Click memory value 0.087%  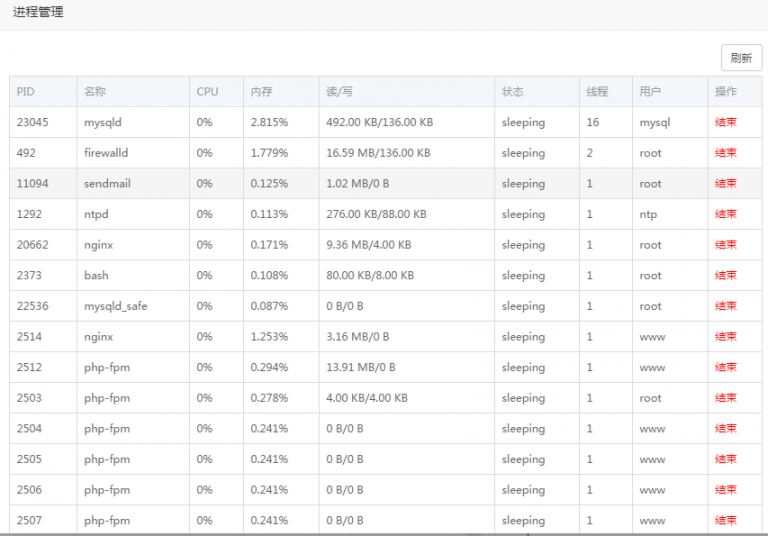point(269,306)
